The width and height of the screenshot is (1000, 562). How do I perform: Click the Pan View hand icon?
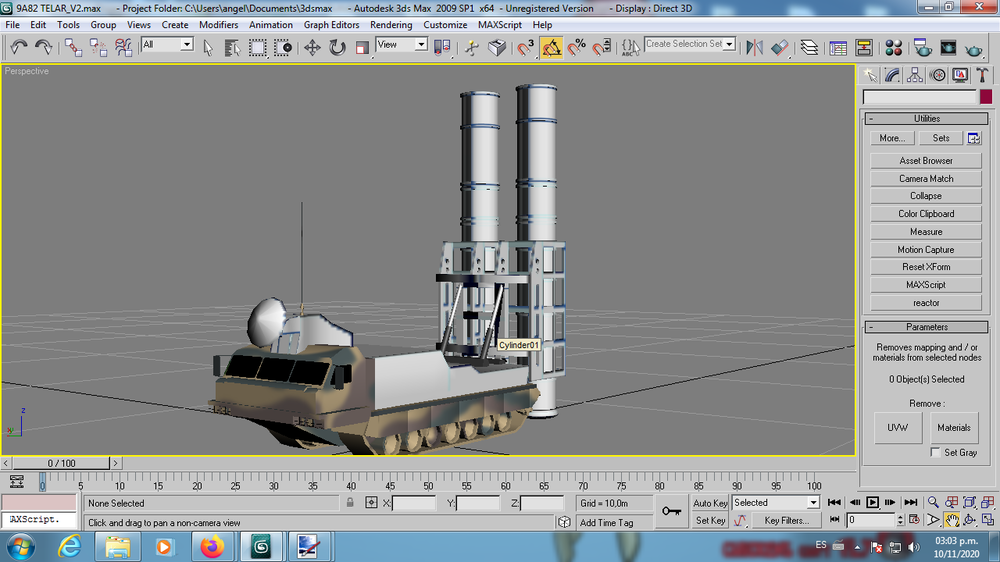(952, 521)
